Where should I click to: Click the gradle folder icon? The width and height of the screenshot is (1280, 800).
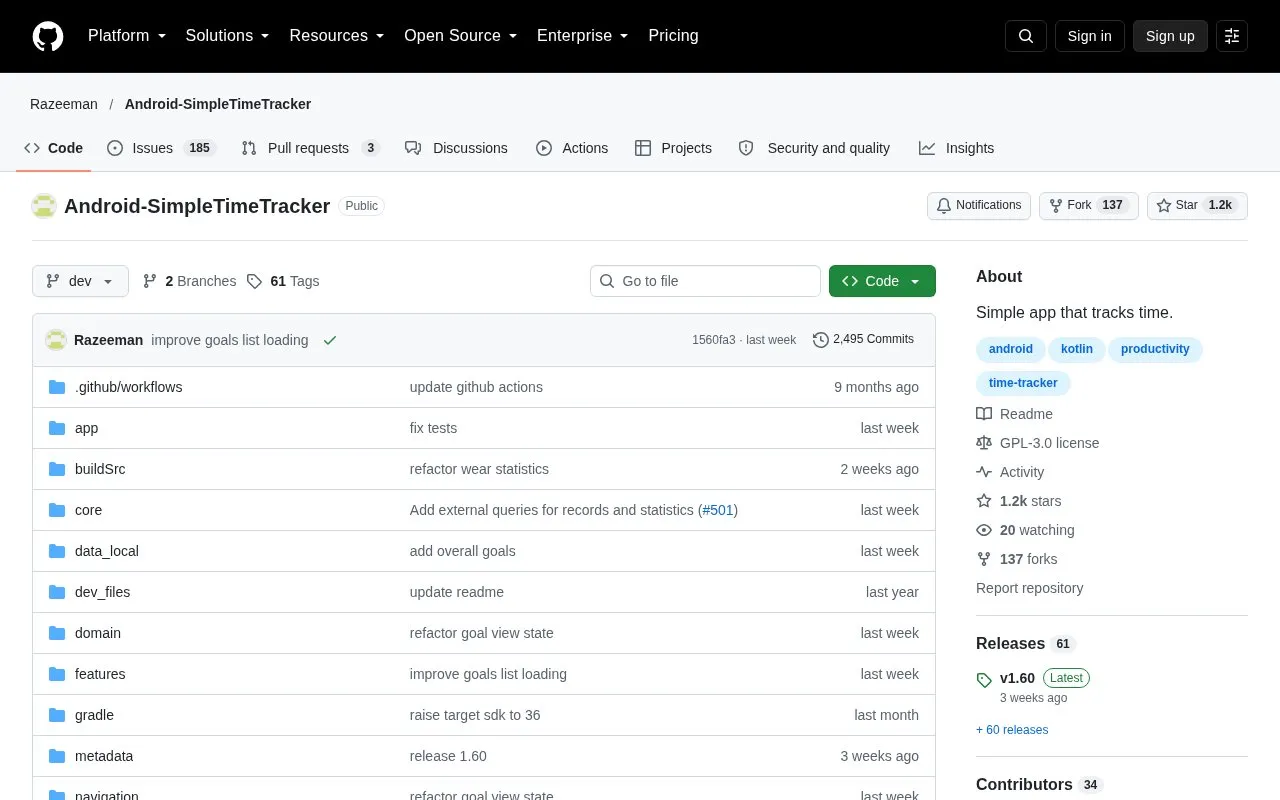click(x=57, y=715)
